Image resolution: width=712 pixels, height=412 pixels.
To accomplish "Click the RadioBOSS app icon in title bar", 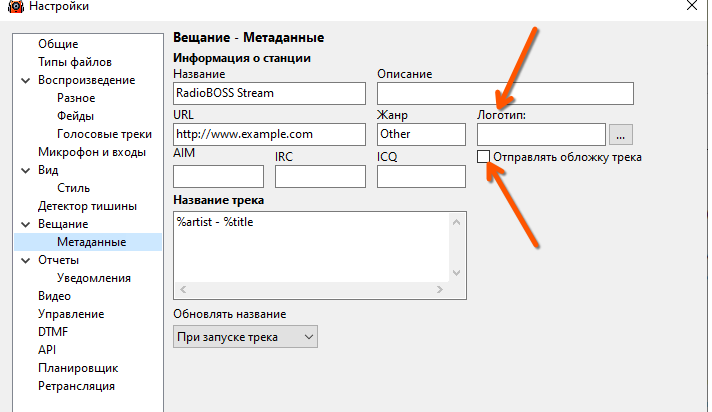I will click(11, 7).
